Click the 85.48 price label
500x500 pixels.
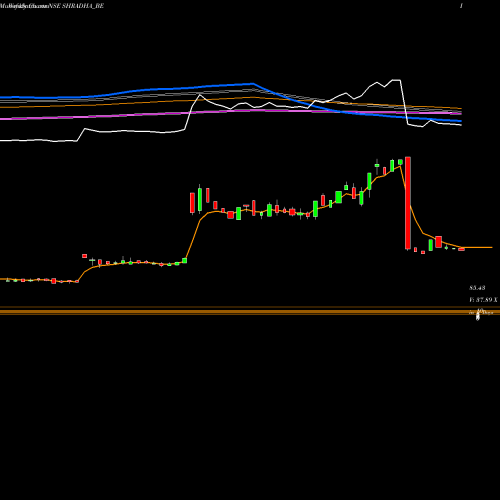[477, 287]
